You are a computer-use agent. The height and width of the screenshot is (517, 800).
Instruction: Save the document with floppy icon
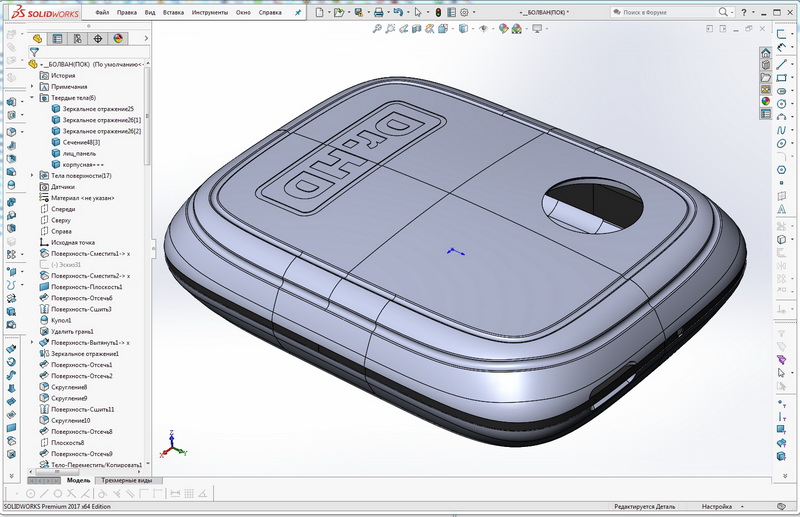click(359, 12)
